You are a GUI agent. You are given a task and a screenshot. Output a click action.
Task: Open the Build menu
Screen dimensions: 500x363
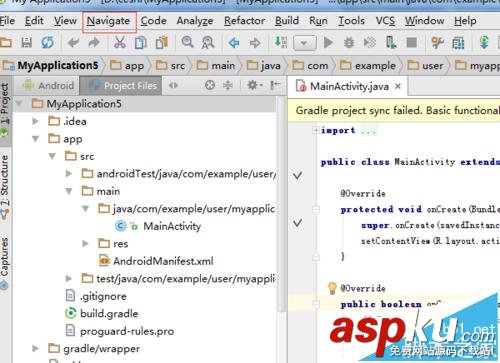click(287, 21)
